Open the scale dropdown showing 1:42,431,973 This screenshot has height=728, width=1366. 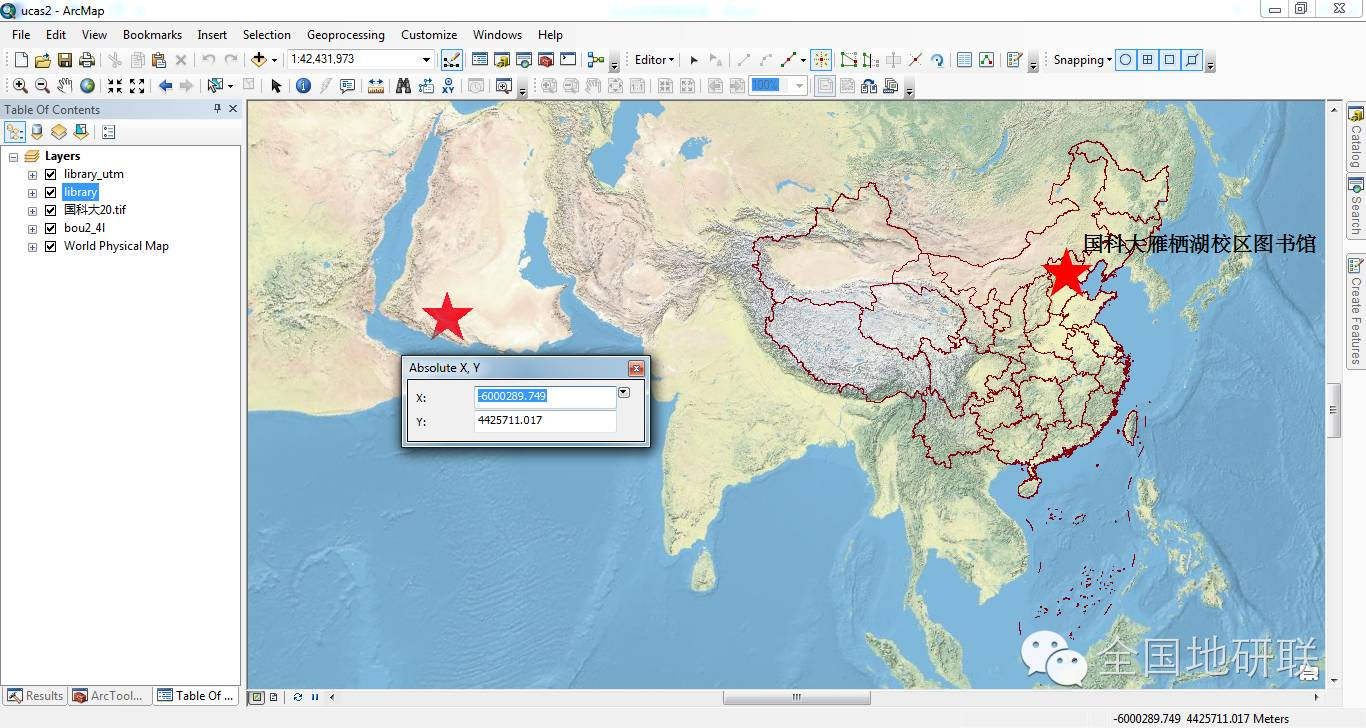428,60
